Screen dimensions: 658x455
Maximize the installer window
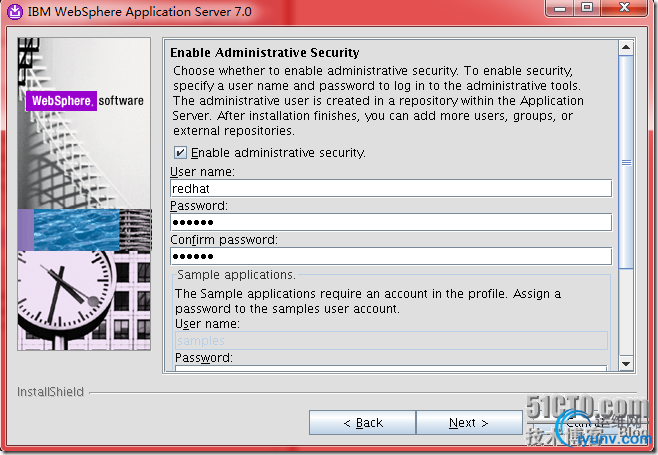pyautogui.click(x=586, y=9)
